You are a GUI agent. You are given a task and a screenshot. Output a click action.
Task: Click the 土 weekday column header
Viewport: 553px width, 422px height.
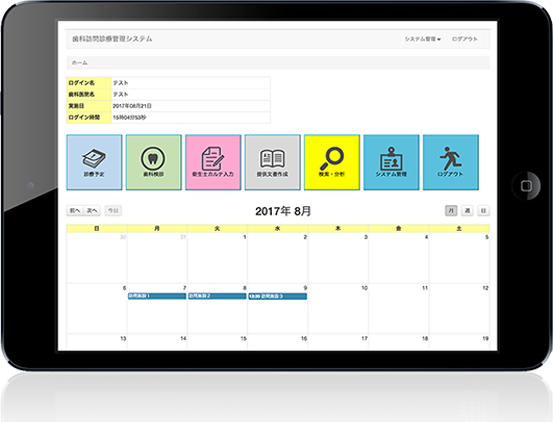459,228
